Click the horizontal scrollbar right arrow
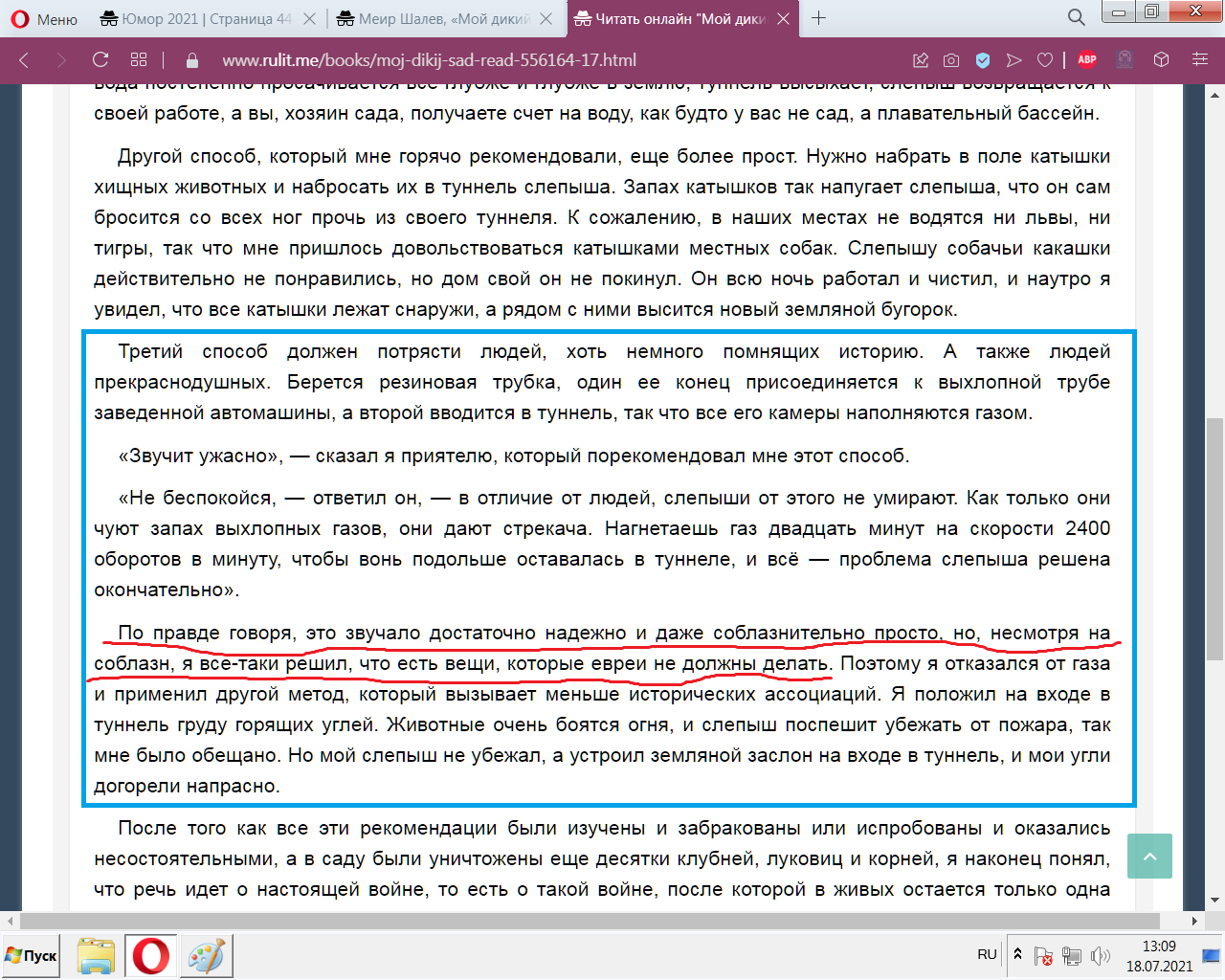 pos(1194,921)
